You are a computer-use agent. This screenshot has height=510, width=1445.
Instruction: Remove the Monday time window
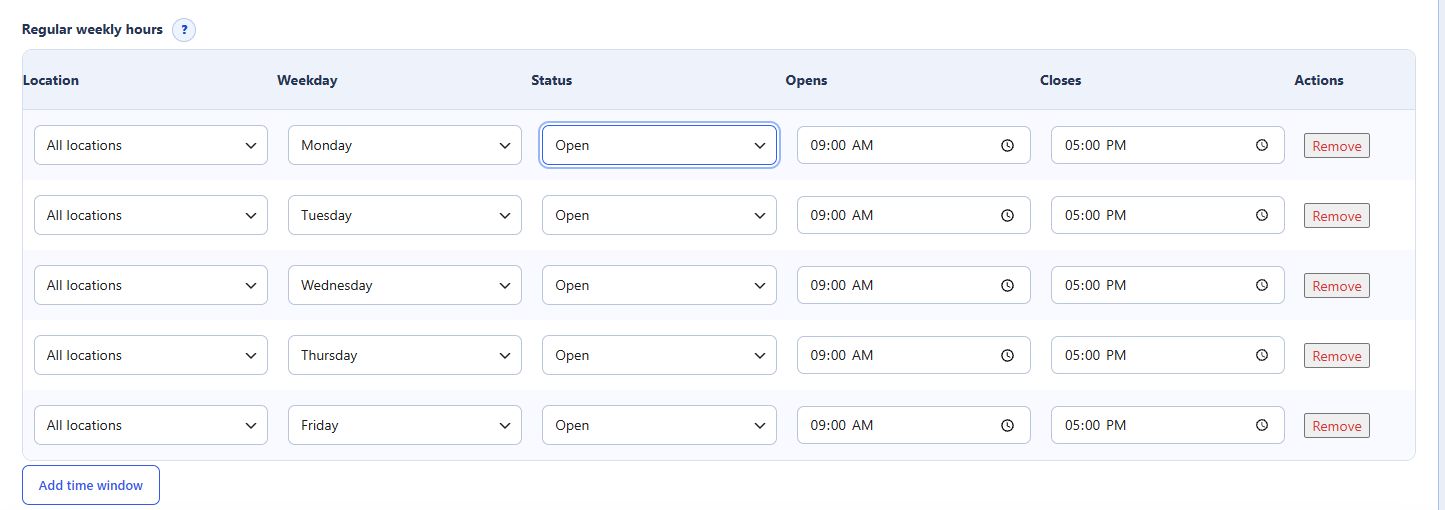[x=1337, y=146]
